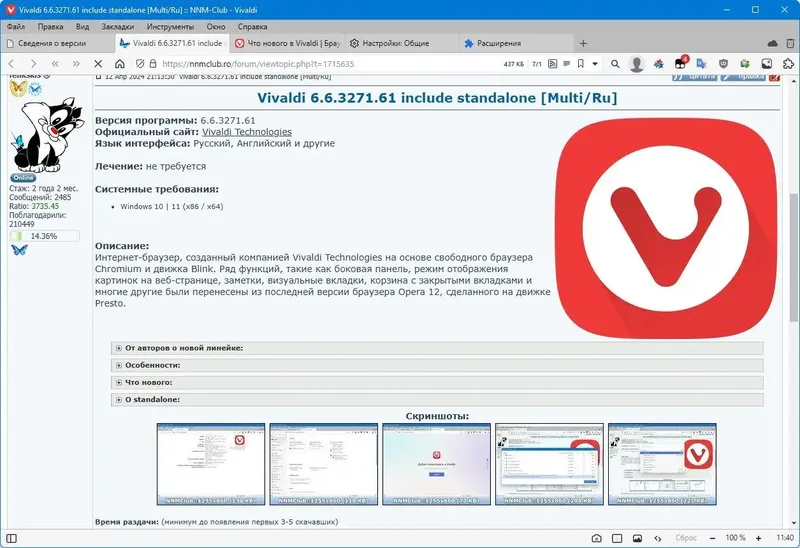800x548 pixels.
Task: Toggle images loading in status bar
Action: point(637,538)
